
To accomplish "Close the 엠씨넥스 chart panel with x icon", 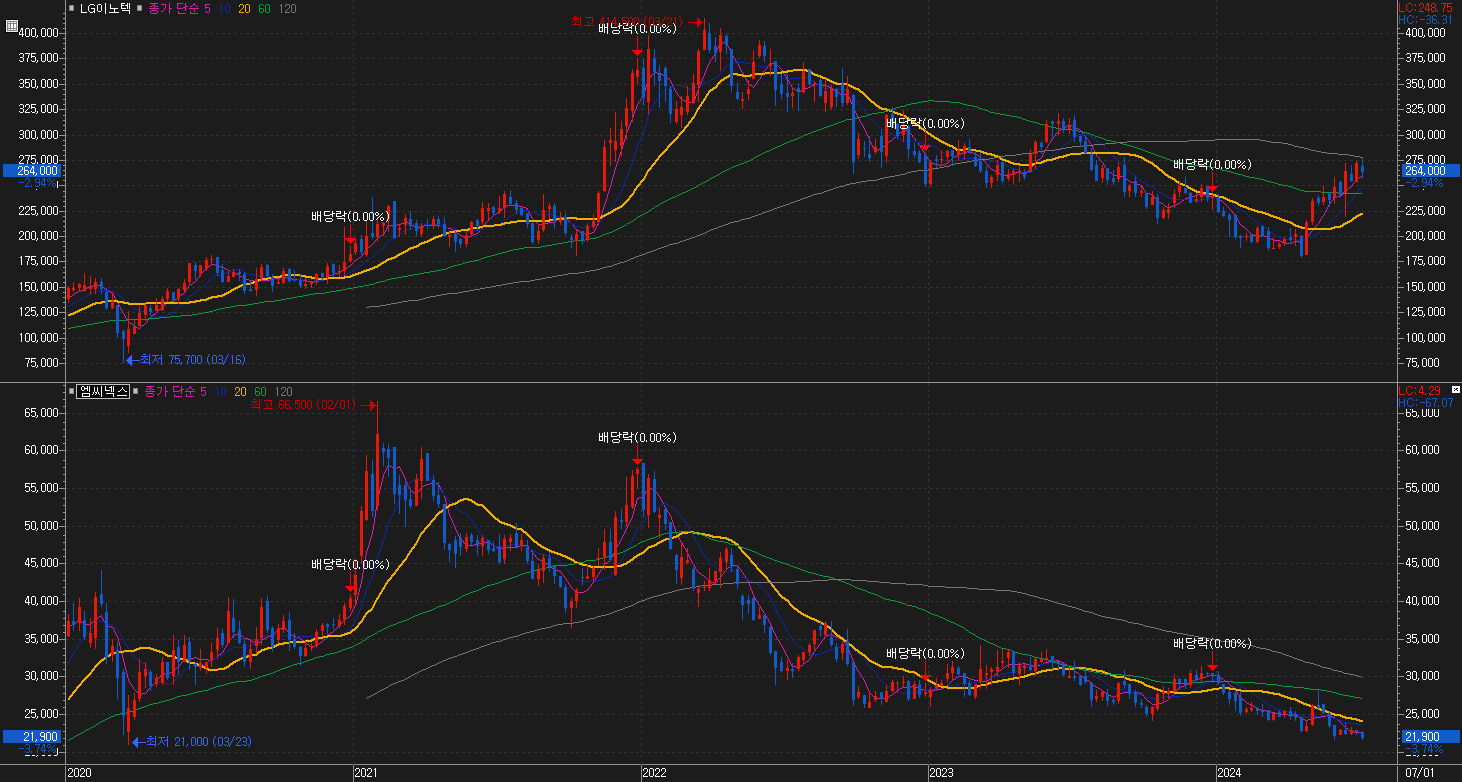I will pyautogui.click(x=1455, y=389).
